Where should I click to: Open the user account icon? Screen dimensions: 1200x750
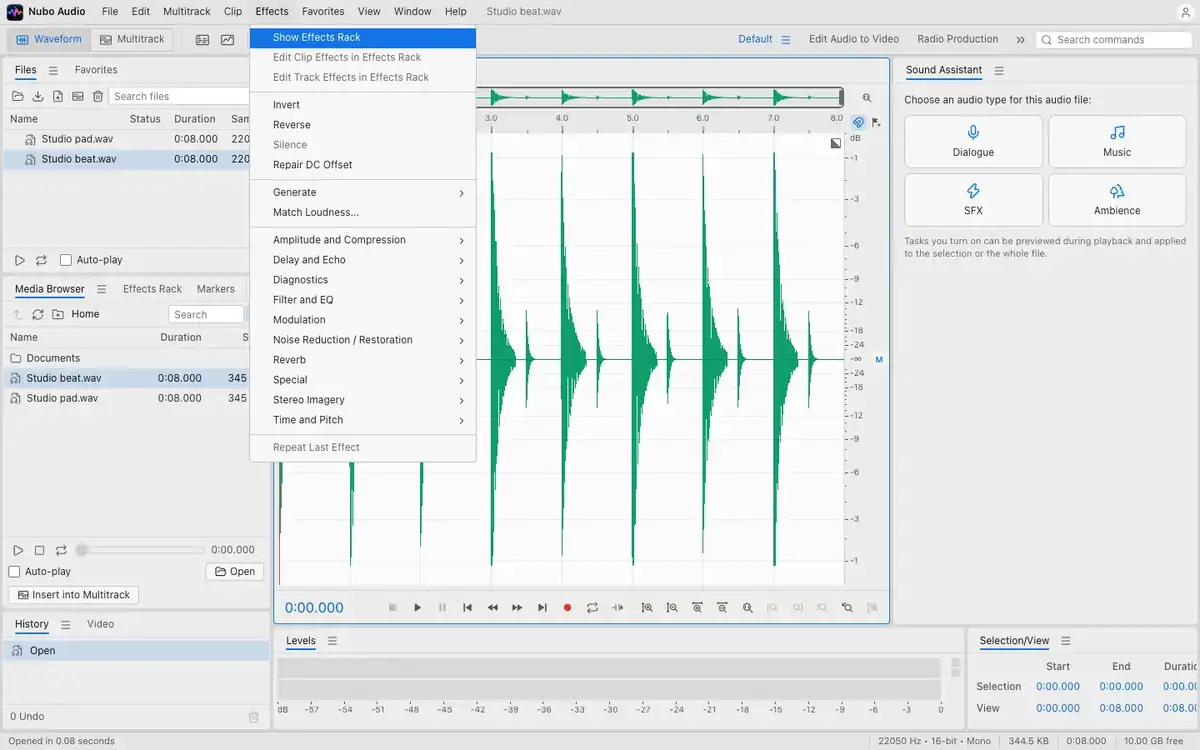(1184, 12)
